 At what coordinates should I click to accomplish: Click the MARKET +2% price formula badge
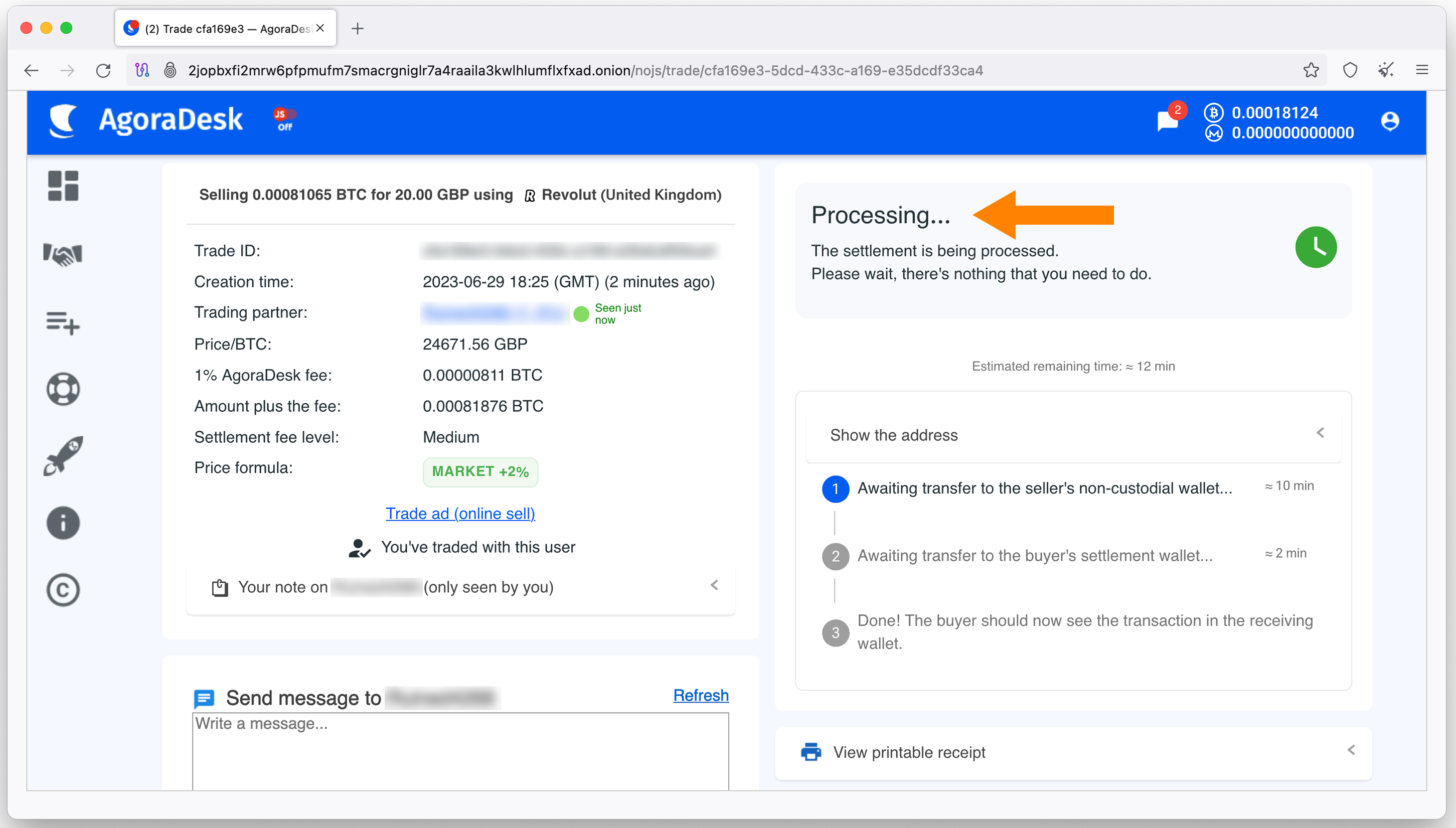point(480,471)
